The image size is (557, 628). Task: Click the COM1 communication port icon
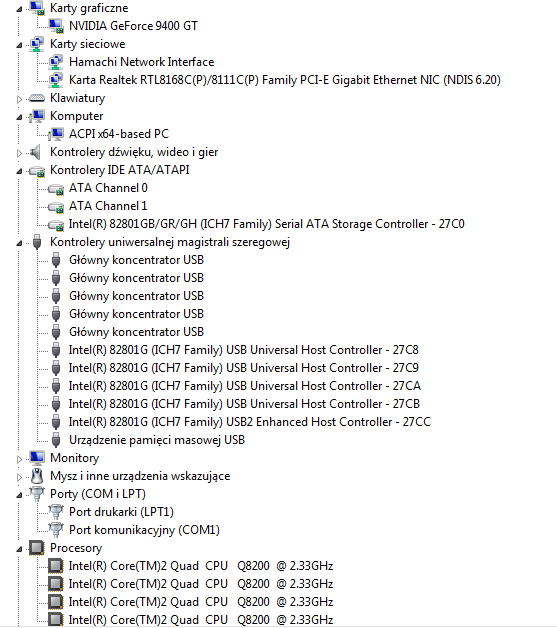(x=56, y=529)
